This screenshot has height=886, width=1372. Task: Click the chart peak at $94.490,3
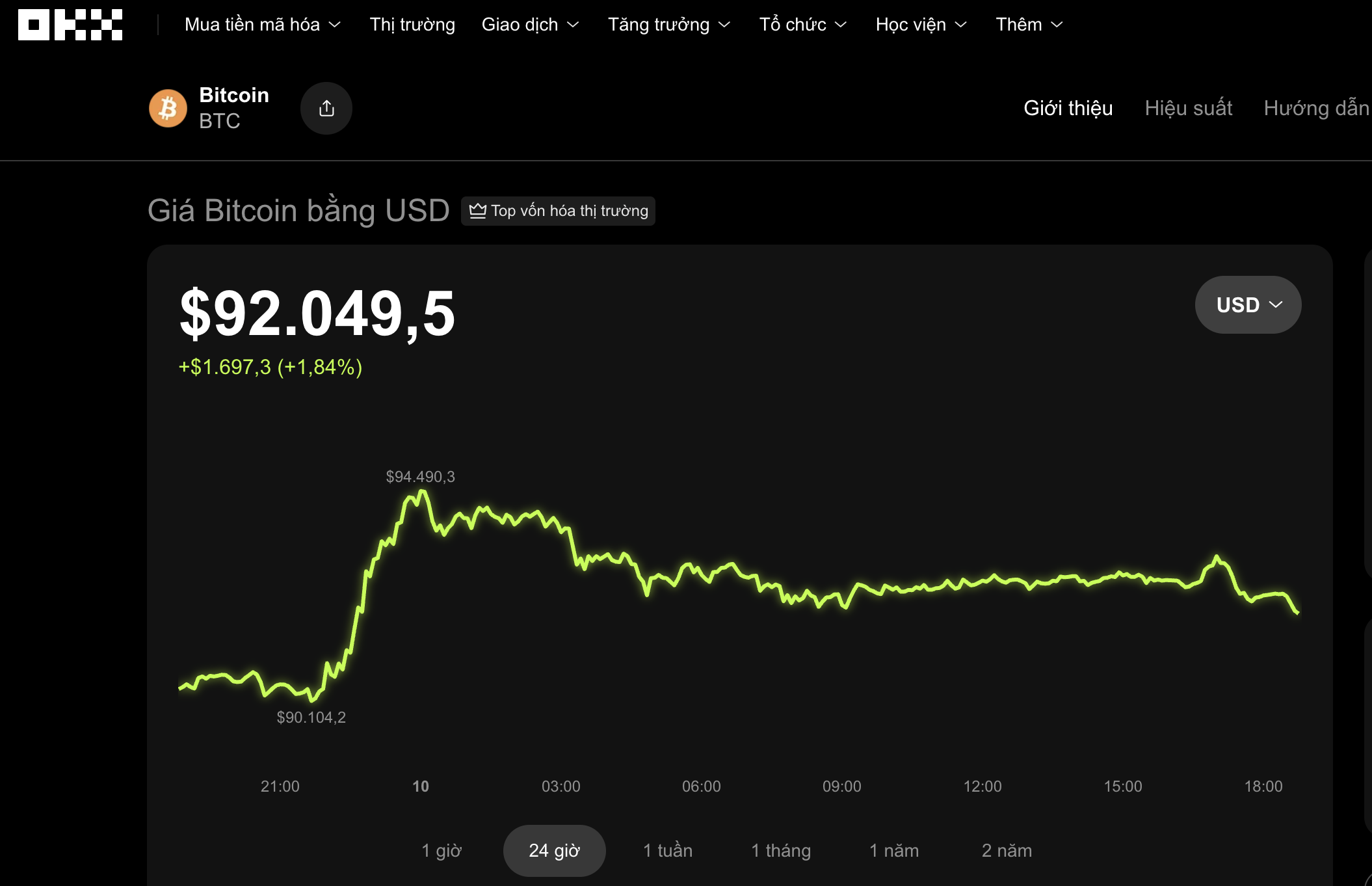point(423,493)
